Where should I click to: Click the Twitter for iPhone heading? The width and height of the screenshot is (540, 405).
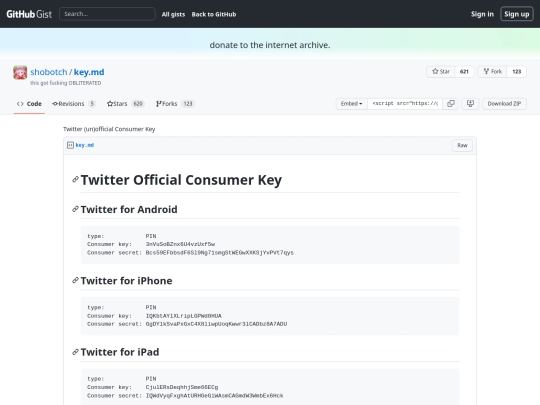(x=126, y=281)
